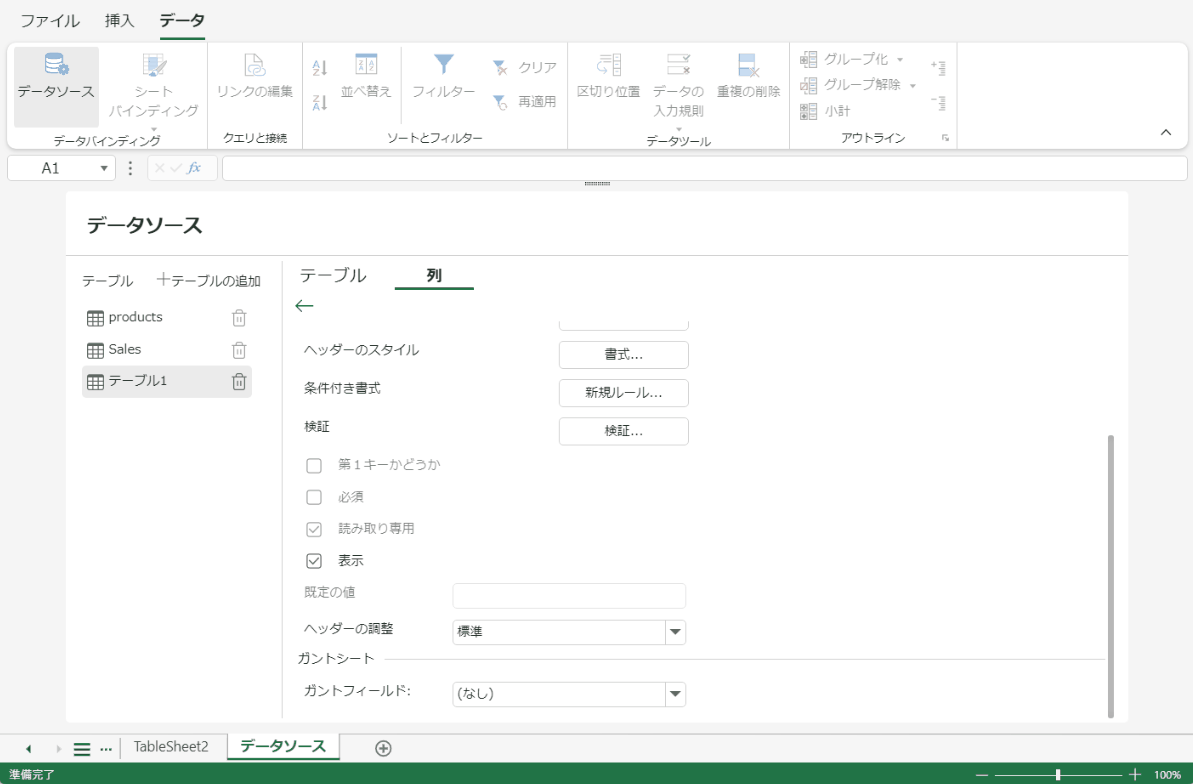Screen dimensions: 1193x784
Task: Enable the 必須 checkbox
Action: point(313,497)
